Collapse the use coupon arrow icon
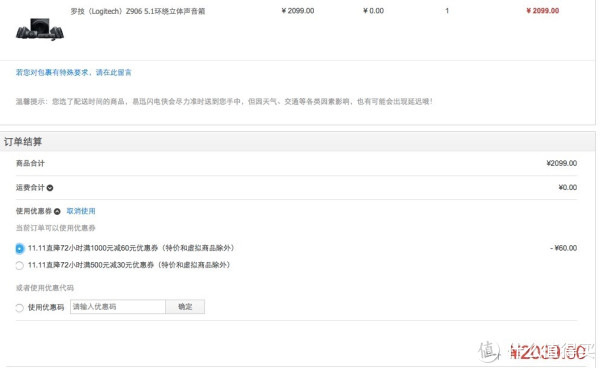 [x=57, y=211]
